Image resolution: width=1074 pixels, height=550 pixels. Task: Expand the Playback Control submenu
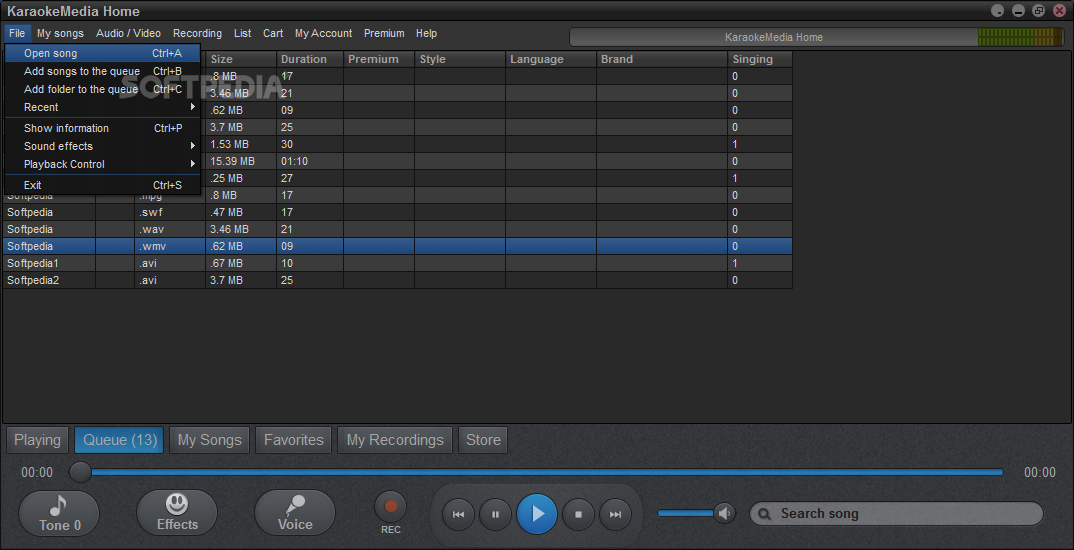tap(102, 164)
